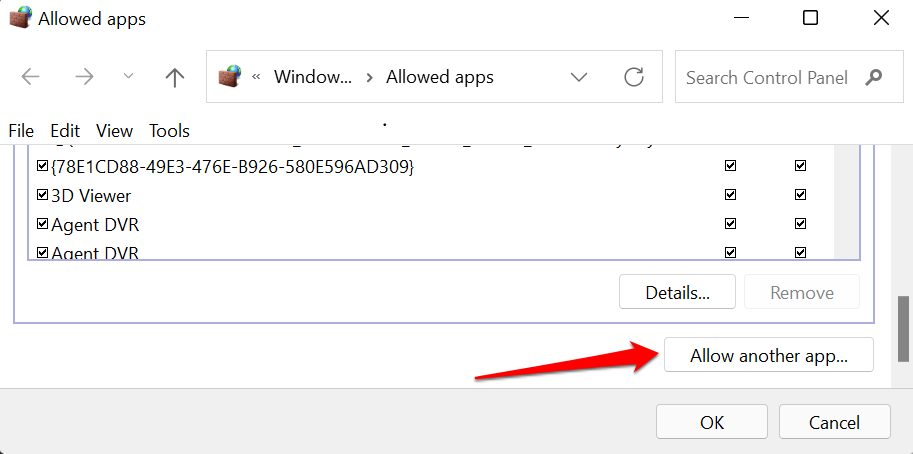Open the recent locations dropdown chevron
913x454 pixels.
[128, 77]
